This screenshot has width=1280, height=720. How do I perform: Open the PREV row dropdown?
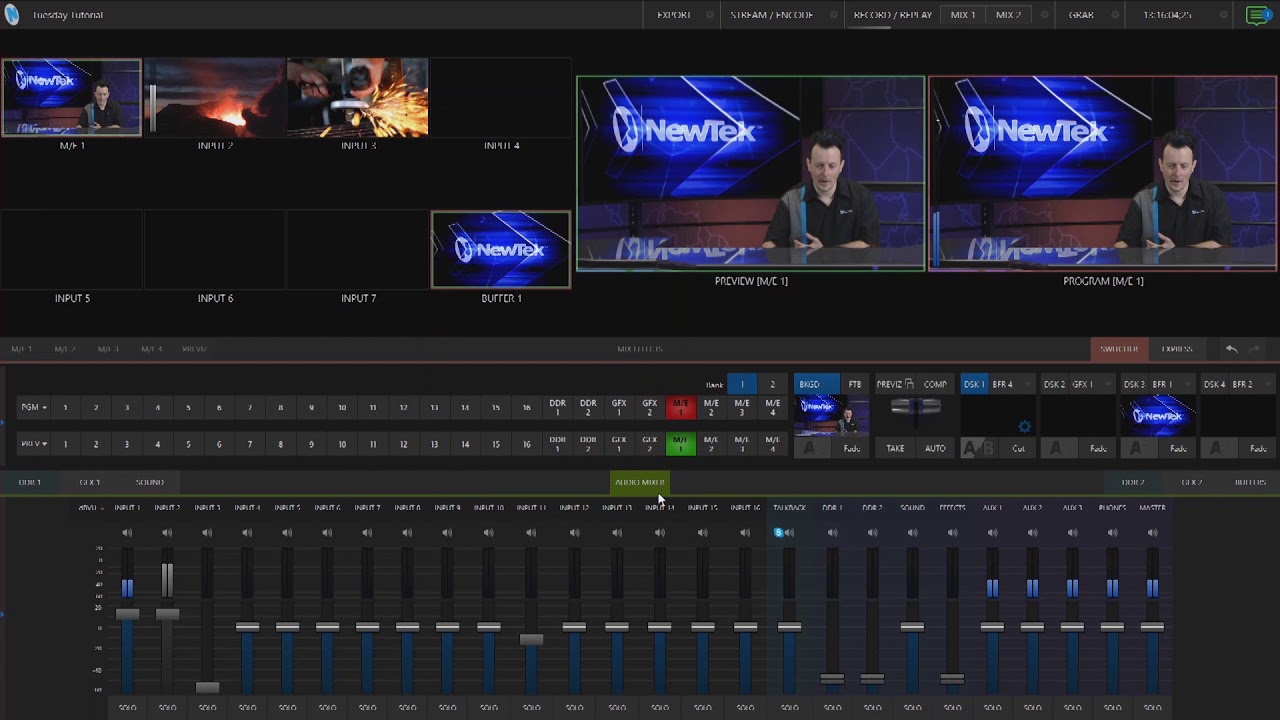[x=34, y=443]
